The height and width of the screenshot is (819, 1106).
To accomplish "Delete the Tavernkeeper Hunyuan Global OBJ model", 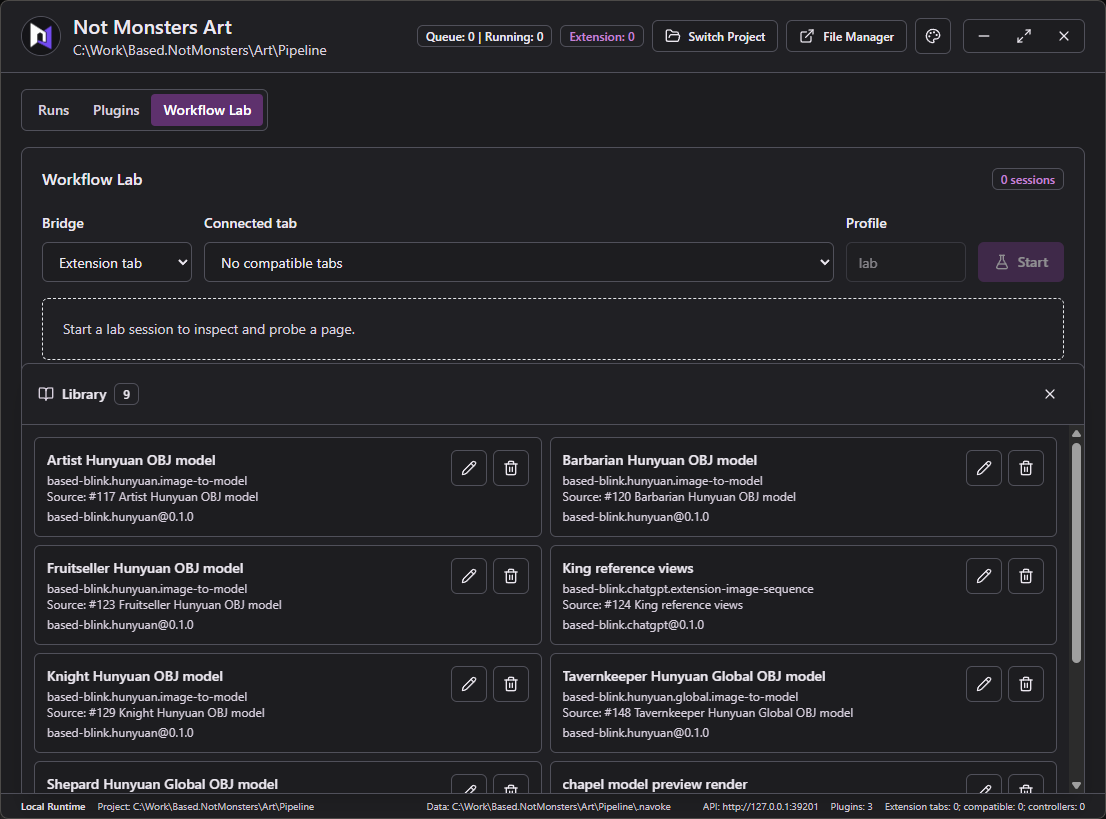I will click(x=1026, y=684).
